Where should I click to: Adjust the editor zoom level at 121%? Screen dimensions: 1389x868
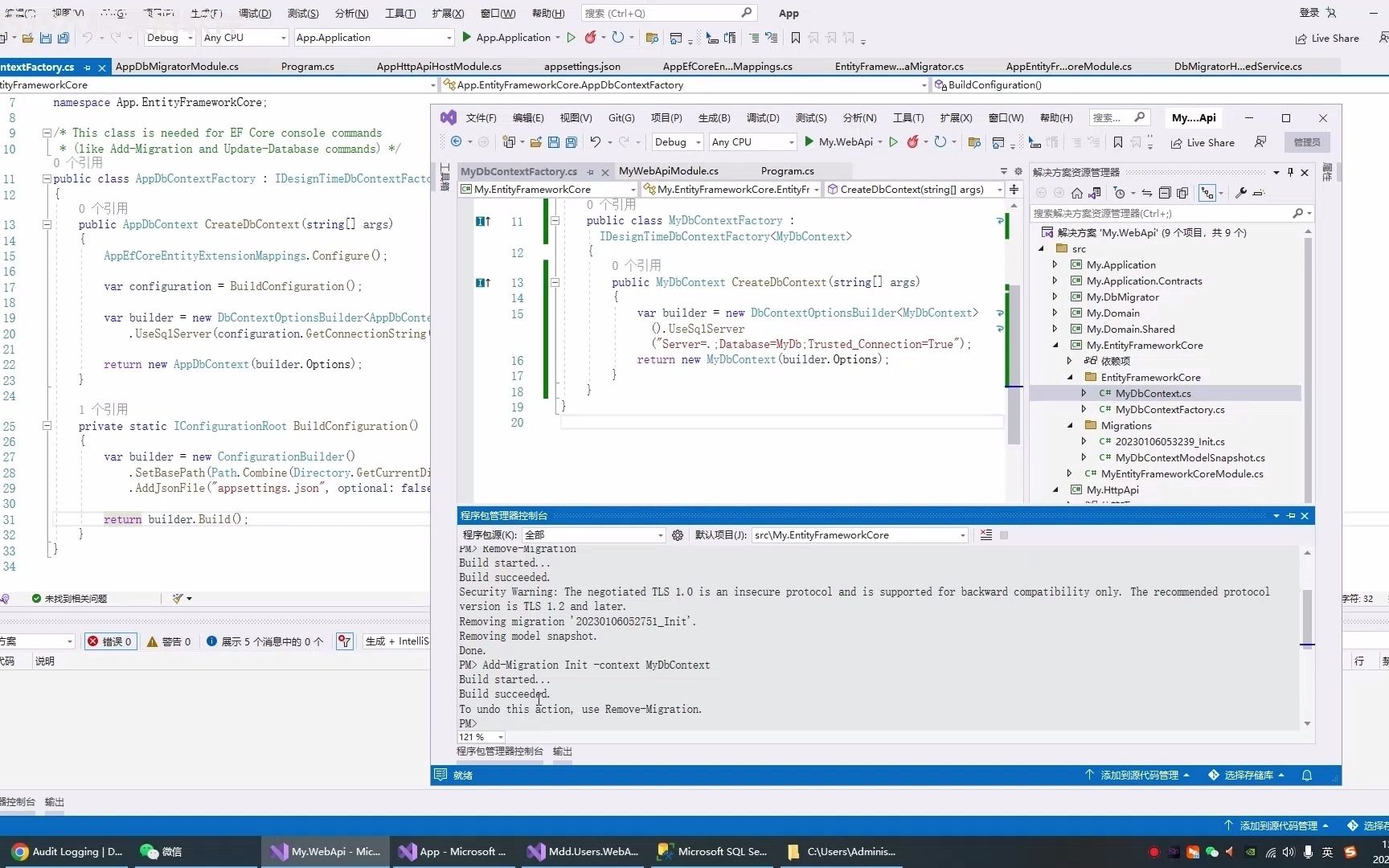(479, 737)
